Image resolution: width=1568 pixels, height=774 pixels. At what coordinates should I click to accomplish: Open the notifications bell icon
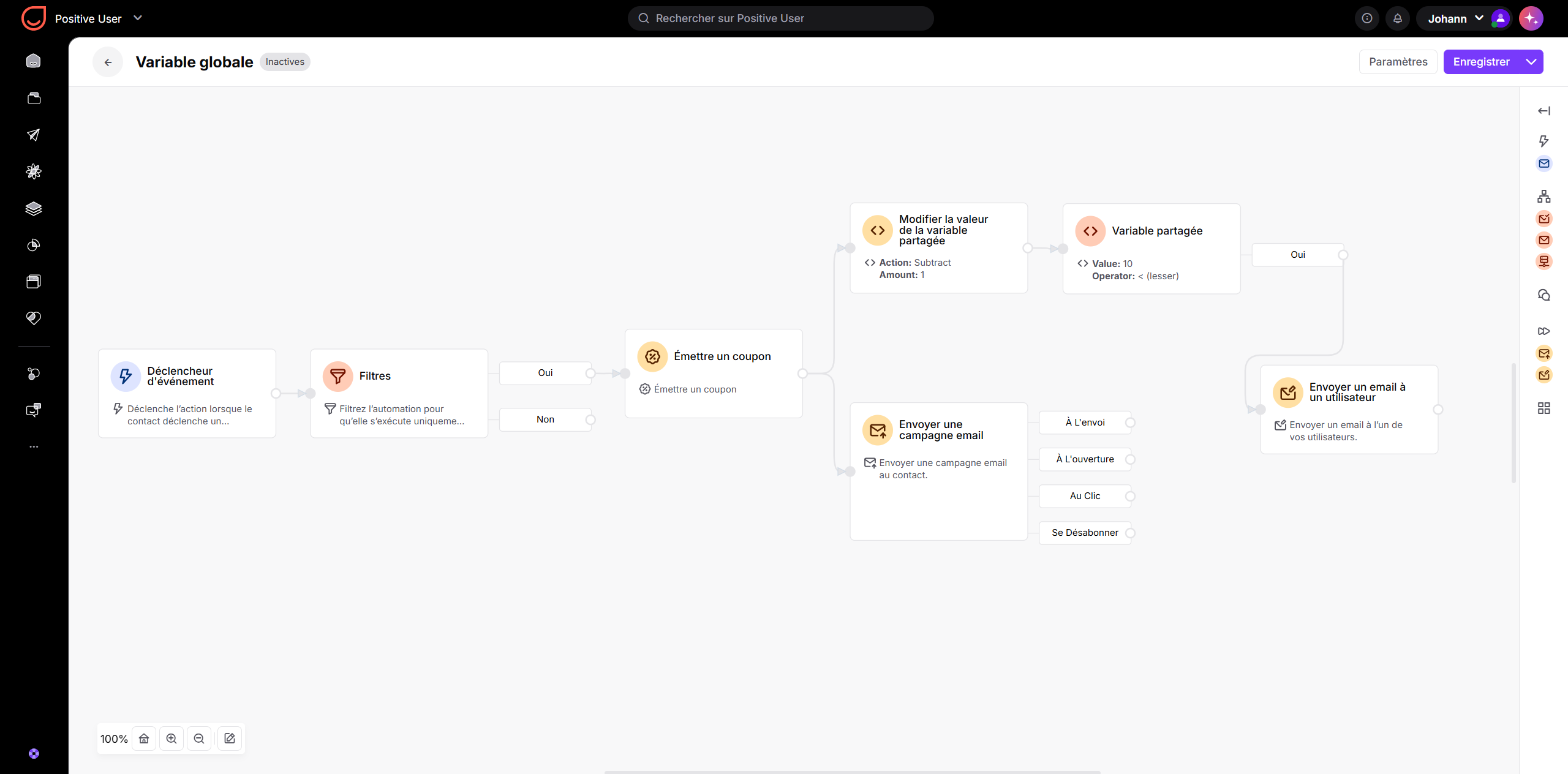coord(1398,18)
